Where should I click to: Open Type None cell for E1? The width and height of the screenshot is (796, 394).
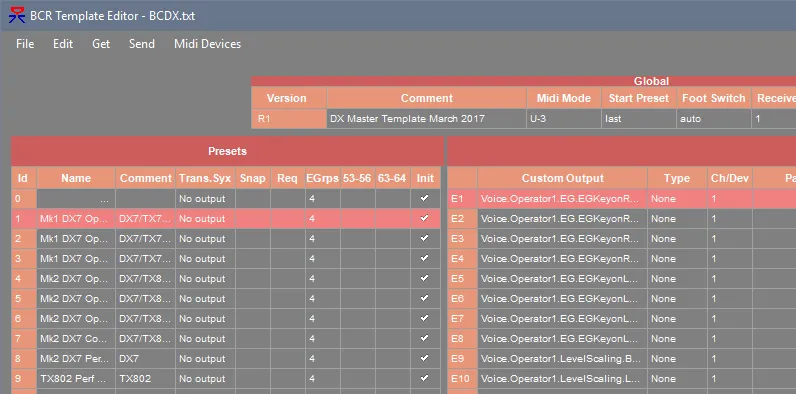point(677,199)
